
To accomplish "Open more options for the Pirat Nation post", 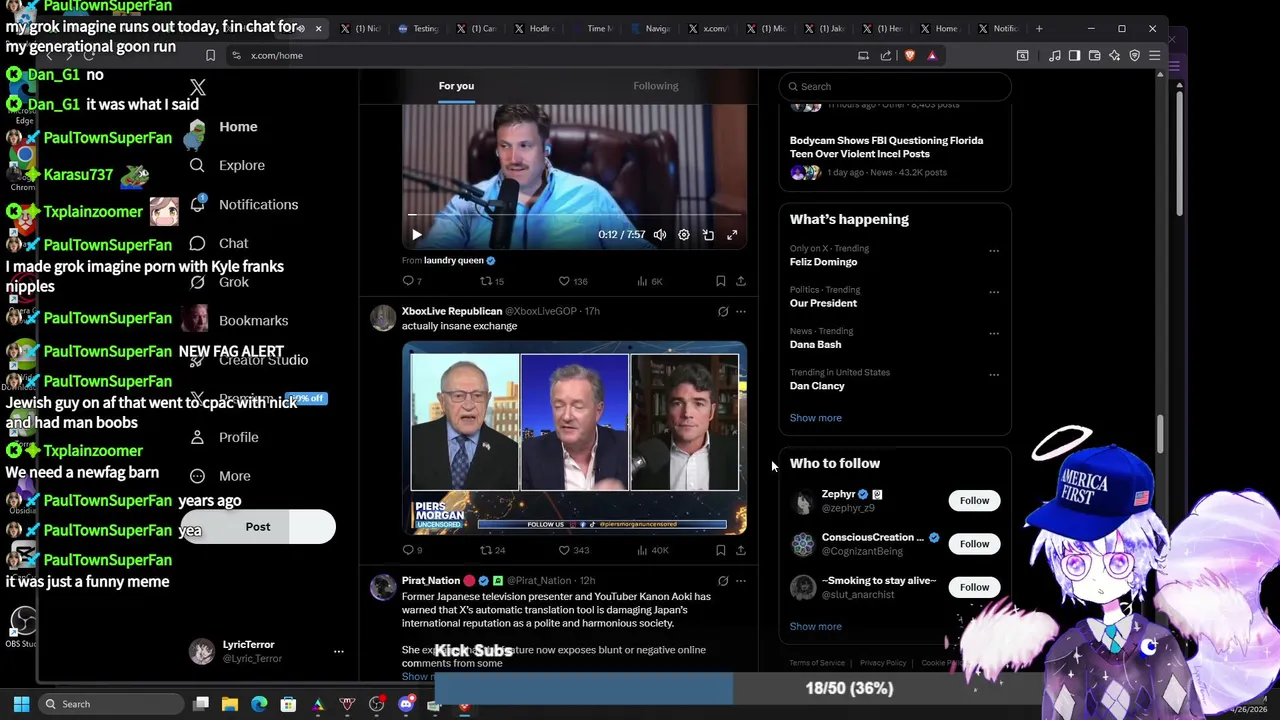I will click(741, 580).
